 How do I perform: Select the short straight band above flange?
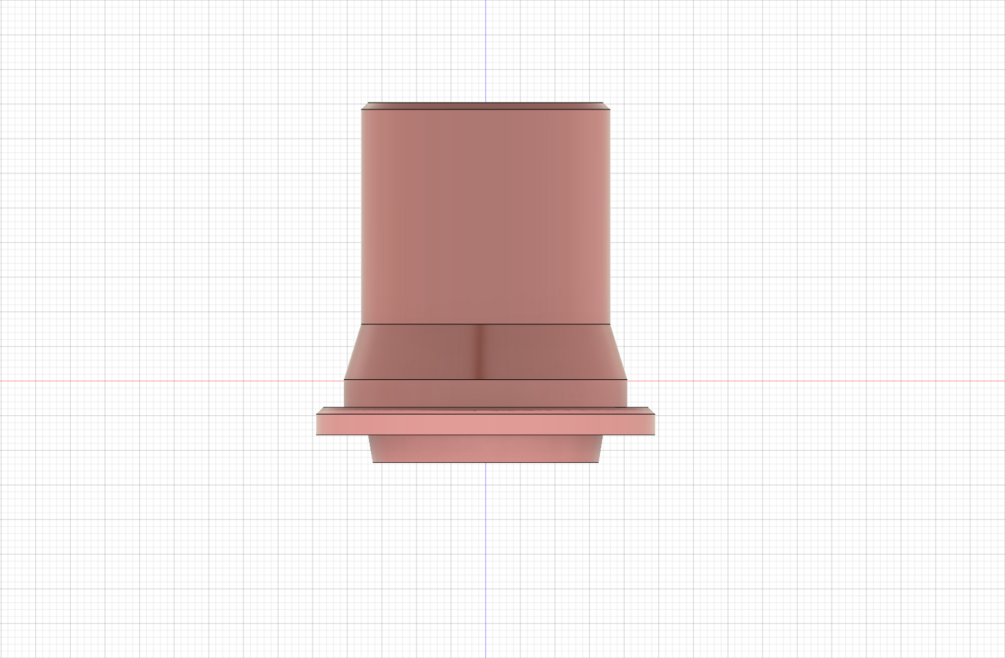[485, 393]
